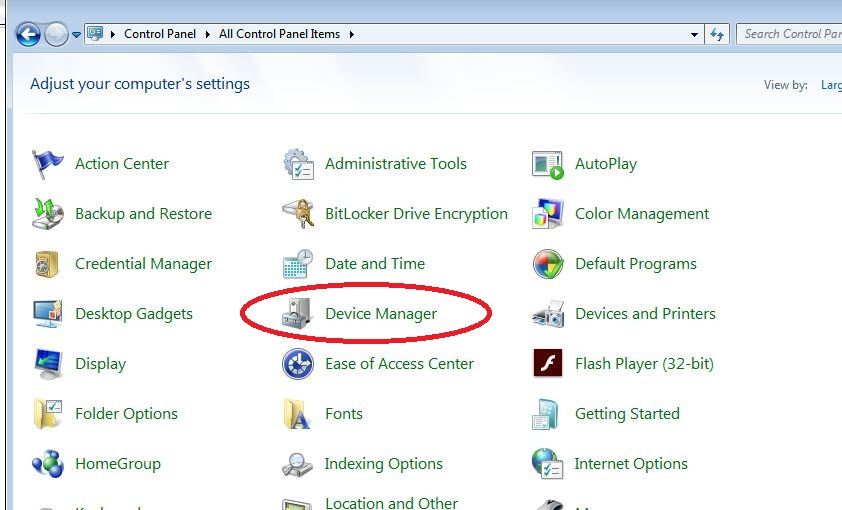Click the Ease of Access Center icon

coord(298,364)
